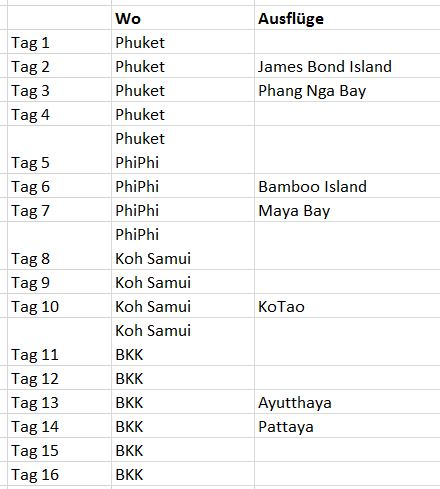Select the 'Tag 8' cell
440x489 pixels.
(59, 246)
